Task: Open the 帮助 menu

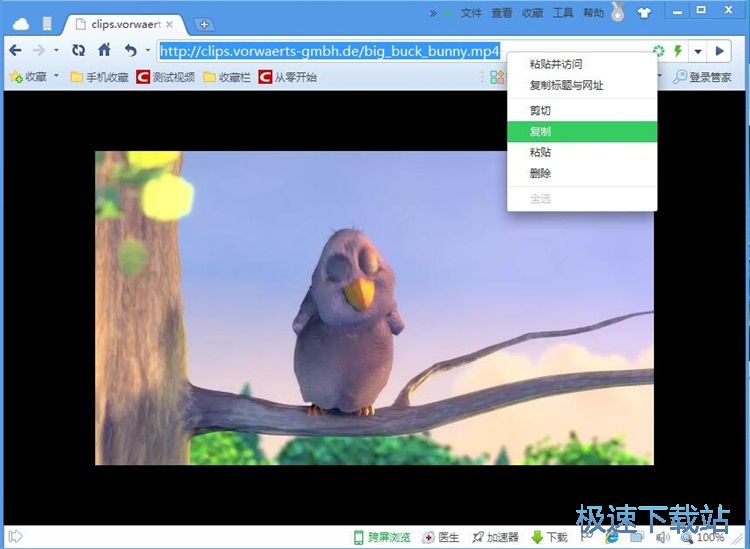Action: click(594, 13)
